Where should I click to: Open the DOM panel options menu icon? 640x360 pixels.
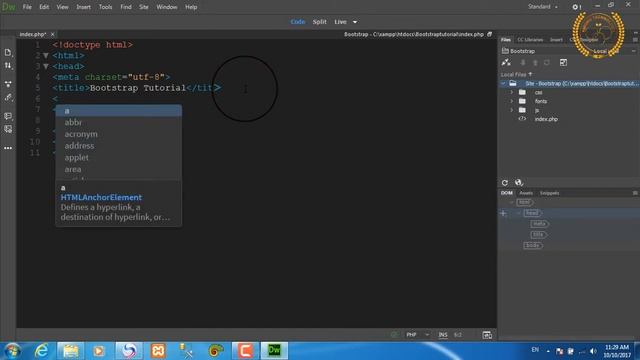635,193
